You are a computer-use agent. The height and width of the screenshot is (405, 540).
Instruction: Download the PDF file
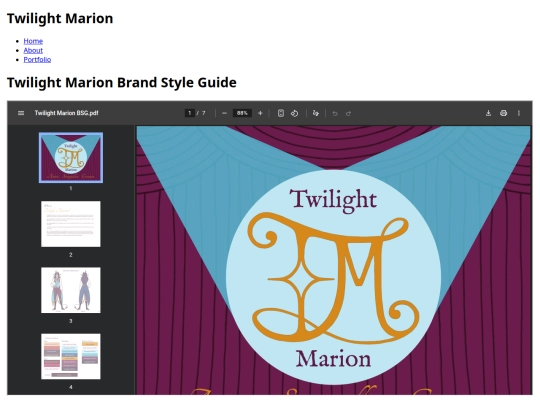488,113
